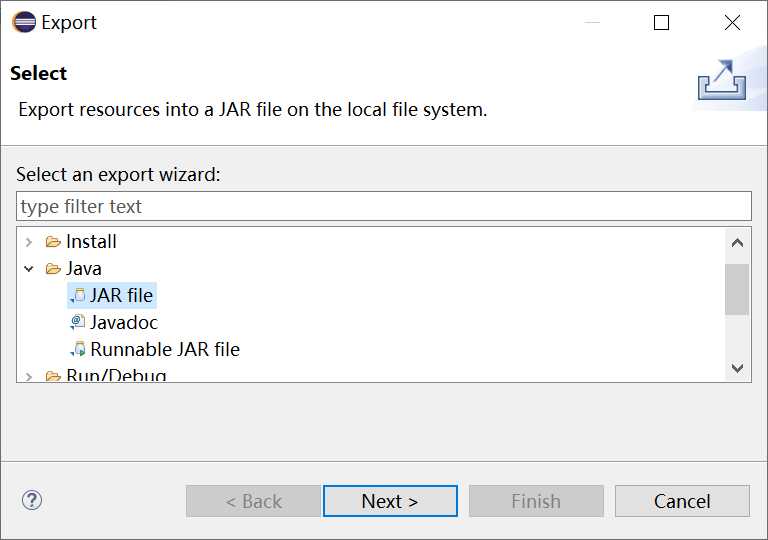This screenshot has width=768, height=540.
Task: Maximize the Export dialog window
Action: point(661,23)
